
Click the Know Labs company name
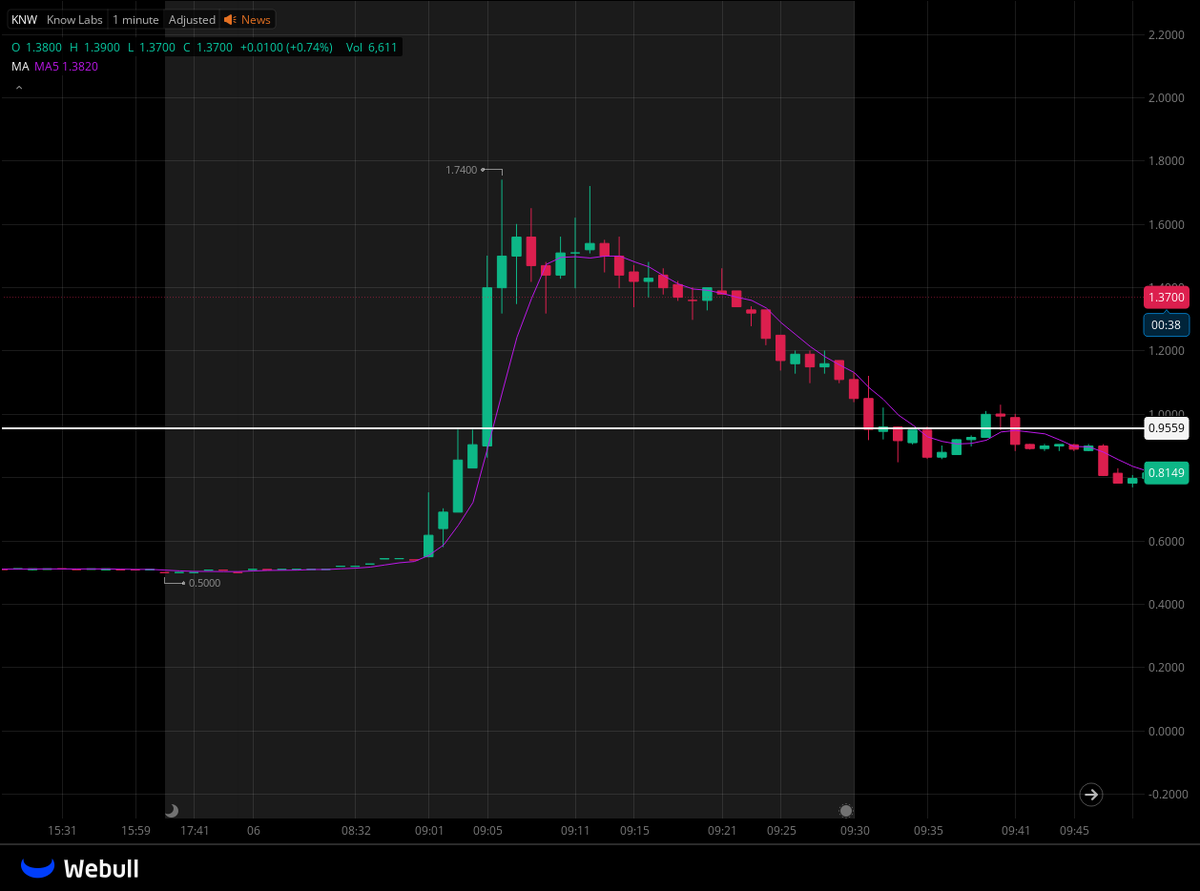(x=75, y=20)
